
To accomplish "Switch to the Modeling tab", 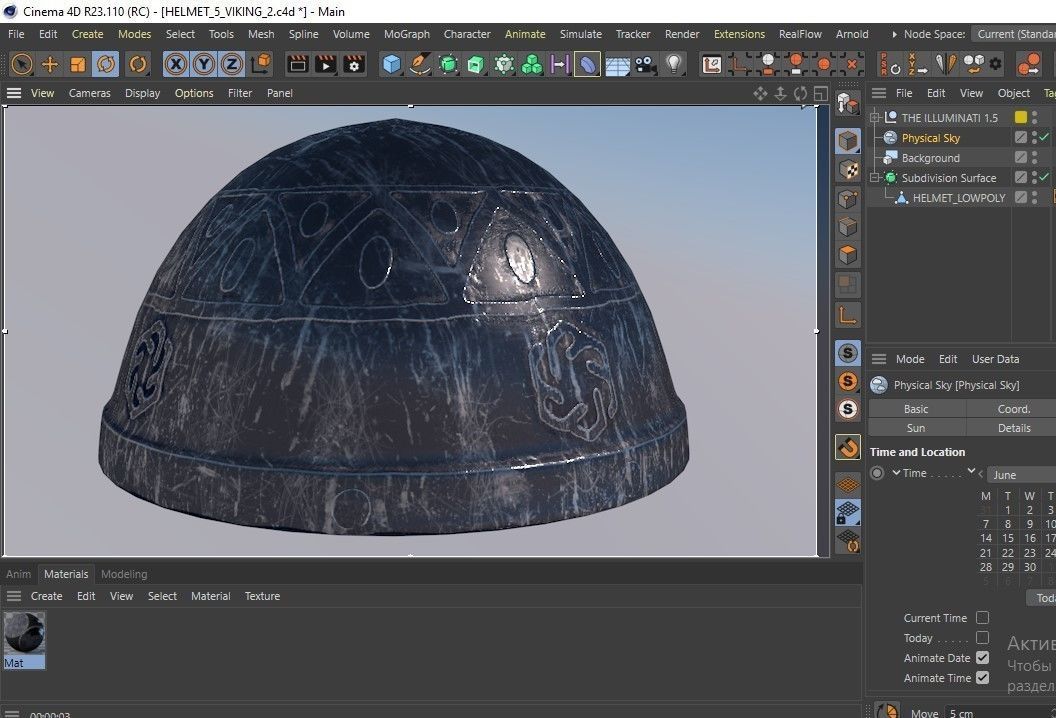I will click(124, 574).
